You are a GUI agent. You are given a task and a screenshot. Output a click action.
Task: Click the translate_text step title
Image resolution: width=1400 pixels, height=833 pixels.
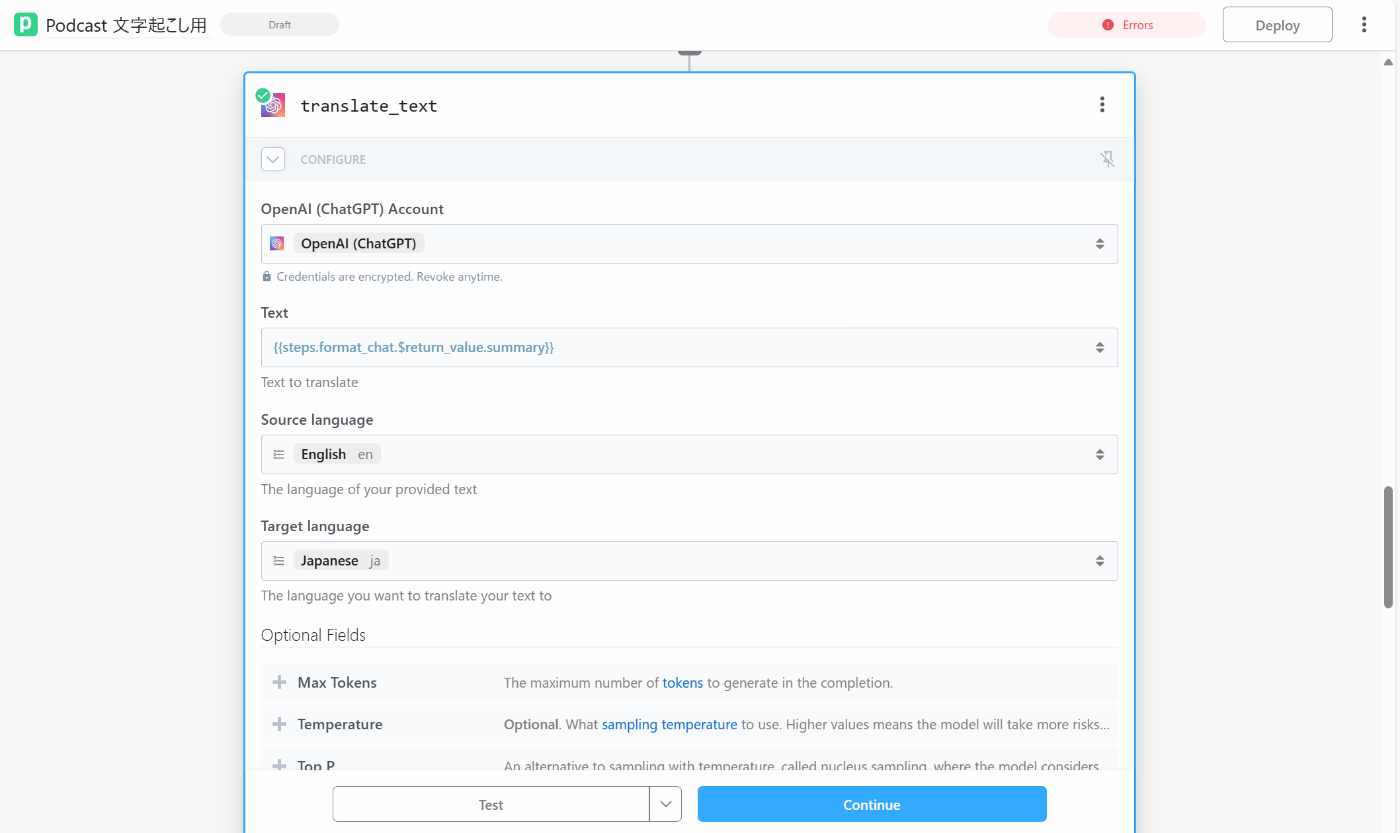point(369,106)
